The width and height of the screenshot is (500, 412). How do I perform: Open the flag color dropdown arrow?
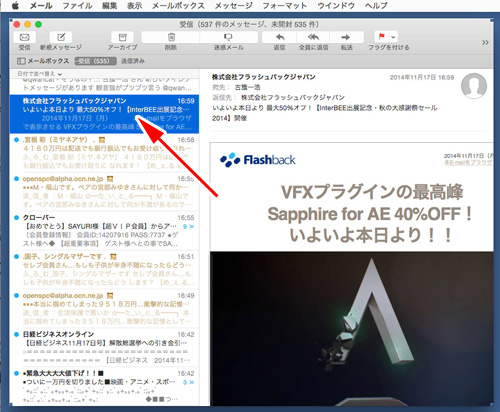(393, 37)
